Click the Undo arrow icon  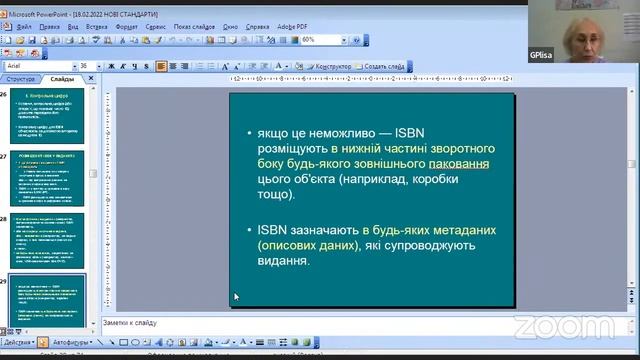(172, 40)
